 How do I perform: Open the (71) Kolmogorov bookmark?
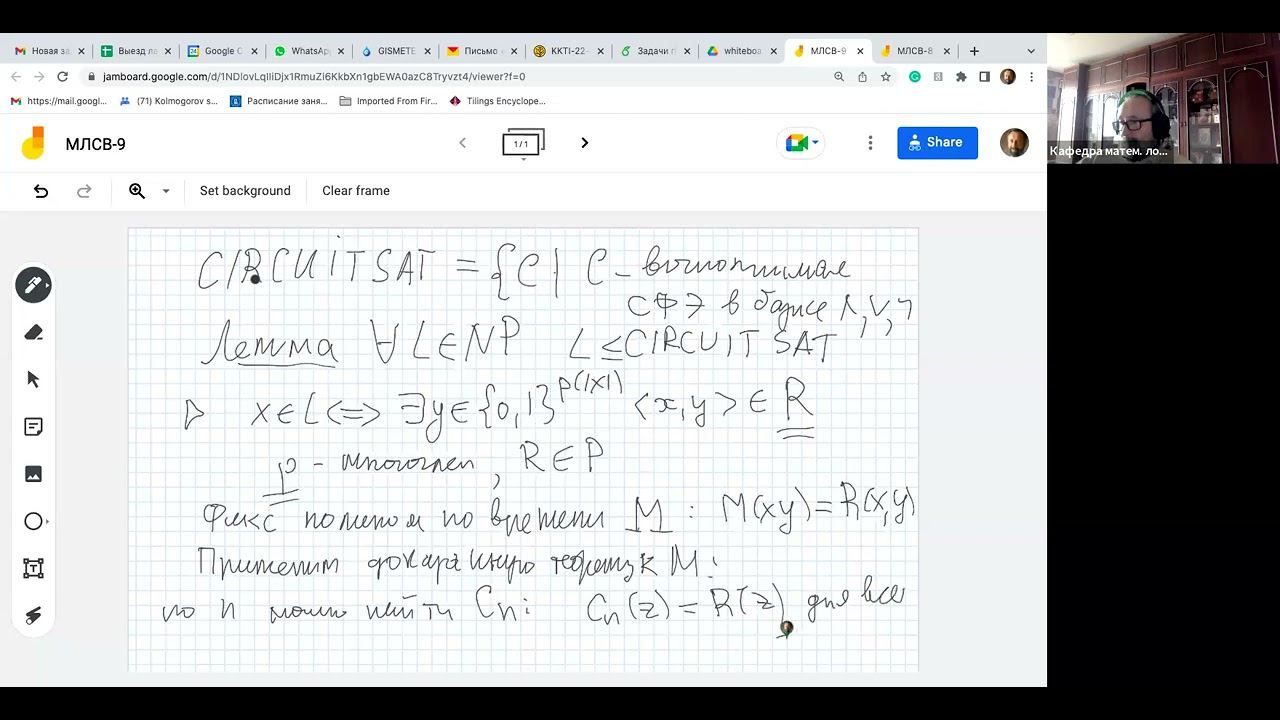tap(168, 101)
